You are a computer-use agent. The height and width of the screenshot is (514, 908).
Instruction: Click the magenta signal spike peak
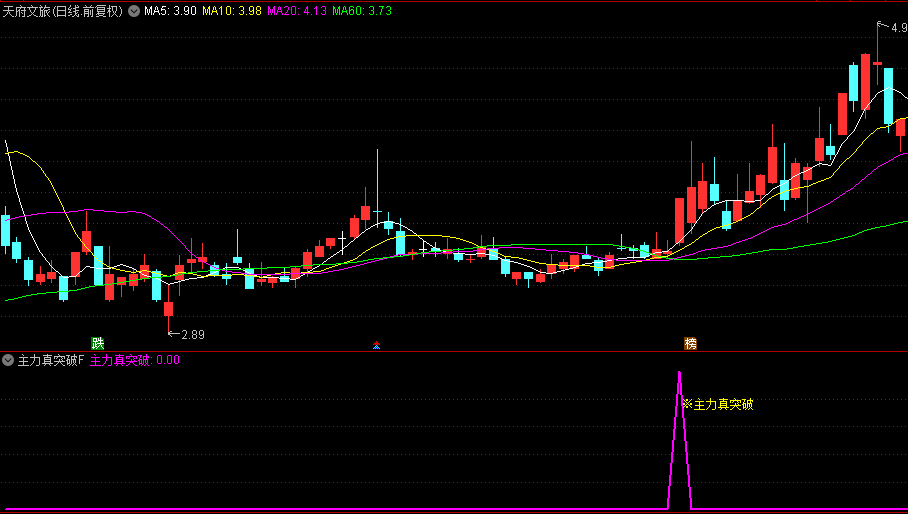click(679, 374)
